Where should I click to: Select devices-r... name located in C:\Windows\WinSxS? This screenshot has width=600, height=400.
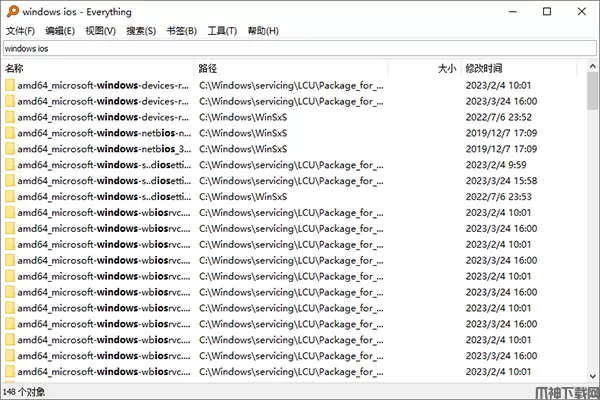pos(103,117)
